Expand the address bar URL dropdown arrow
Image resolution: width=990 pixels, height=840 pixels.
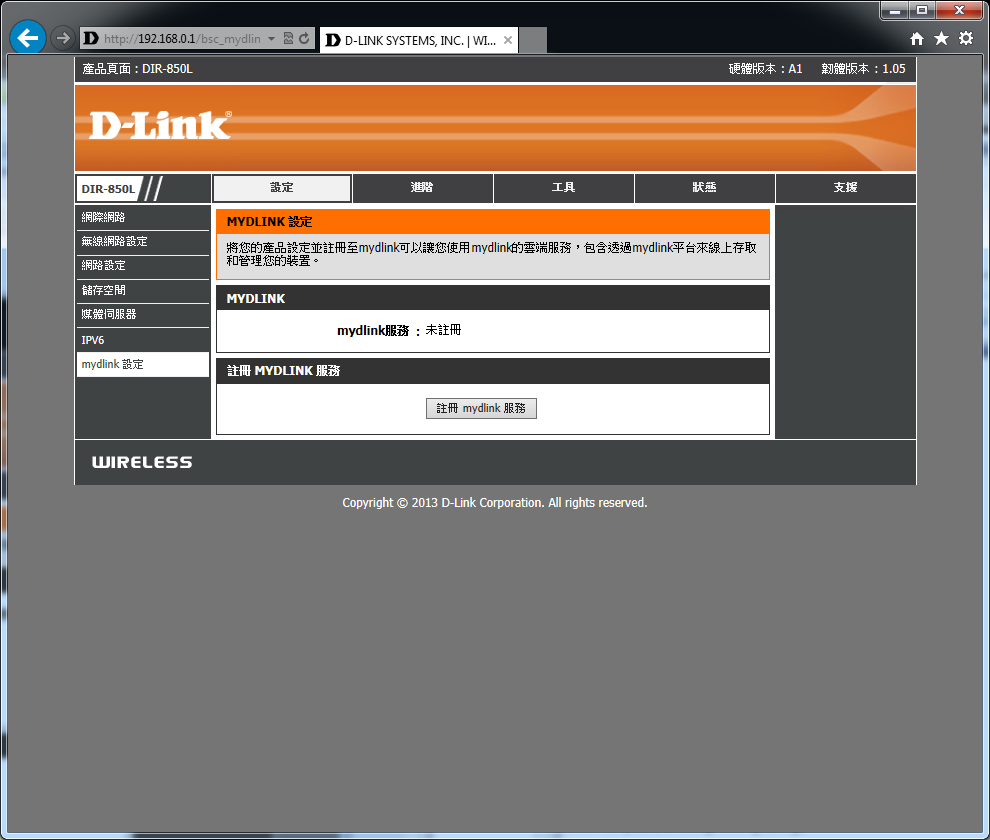click(272, 39)
